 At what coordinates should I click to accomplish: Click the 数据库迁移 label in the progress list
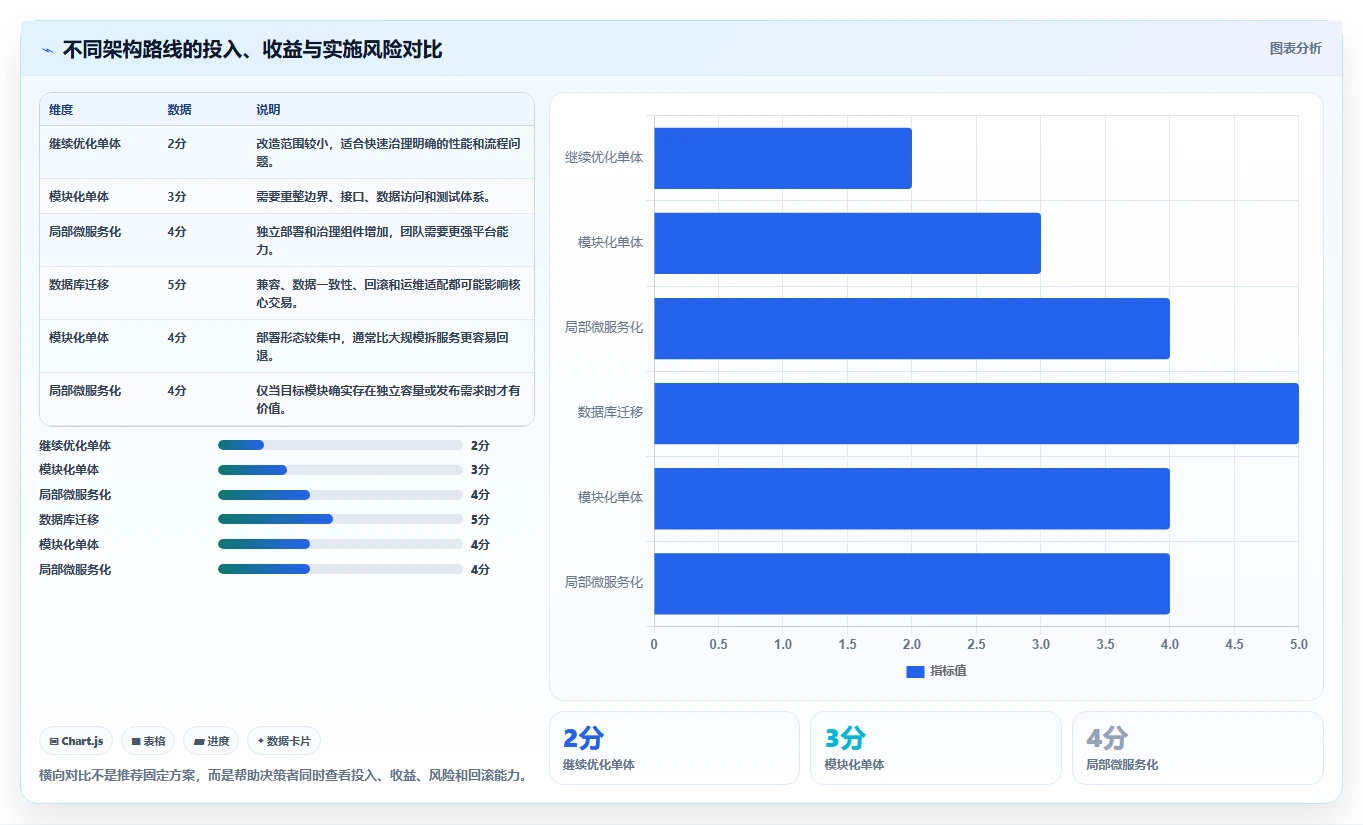pos(69,520)
